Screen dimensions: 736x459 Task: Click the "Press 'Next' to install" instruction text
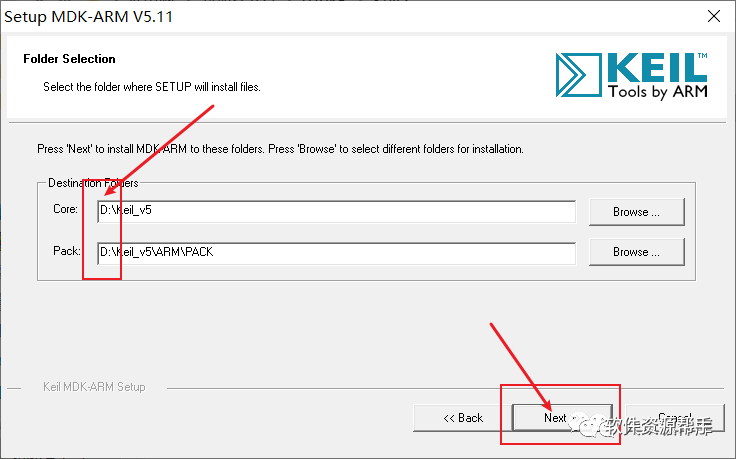[280, 149]
